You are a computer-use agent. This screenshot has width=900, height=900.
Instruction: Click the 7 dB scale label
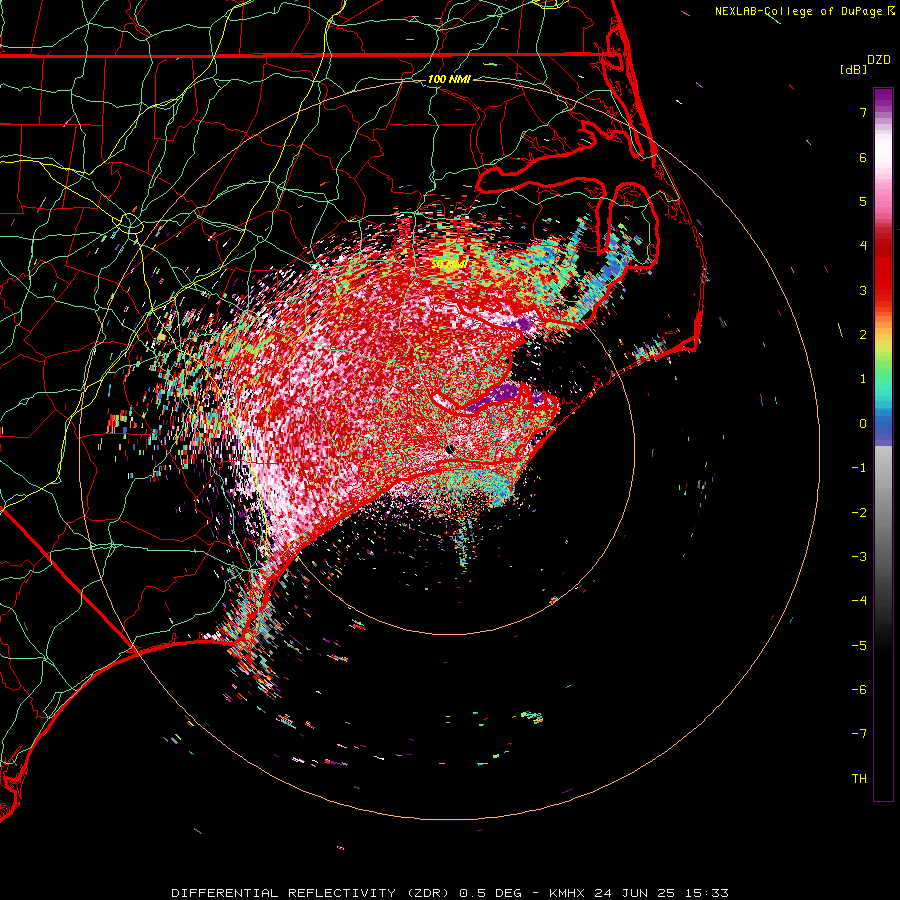(x=863, y=112)
